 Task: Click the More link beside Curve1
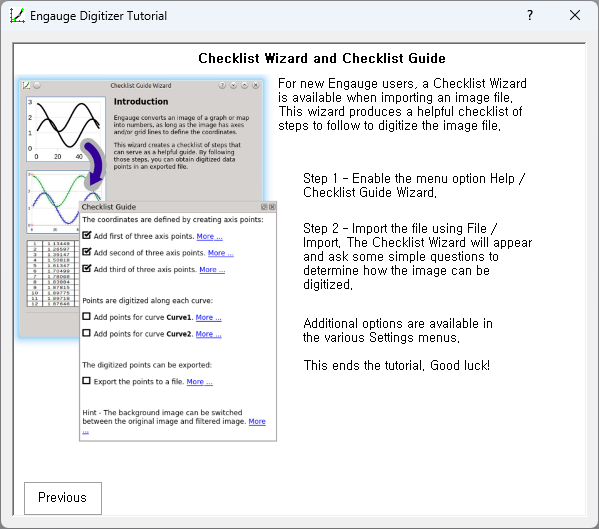point(208,317)
